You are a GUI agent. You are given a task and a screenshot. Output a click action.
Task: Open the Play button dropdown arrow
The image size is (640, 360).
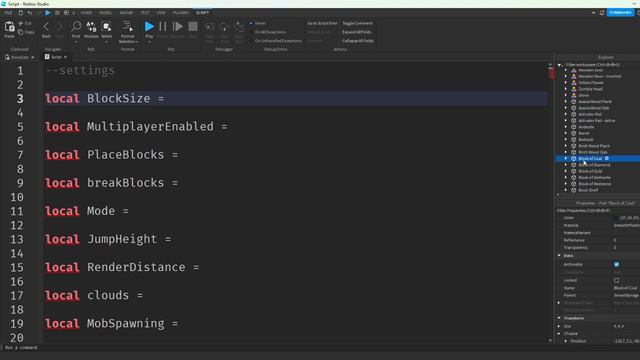149,42
